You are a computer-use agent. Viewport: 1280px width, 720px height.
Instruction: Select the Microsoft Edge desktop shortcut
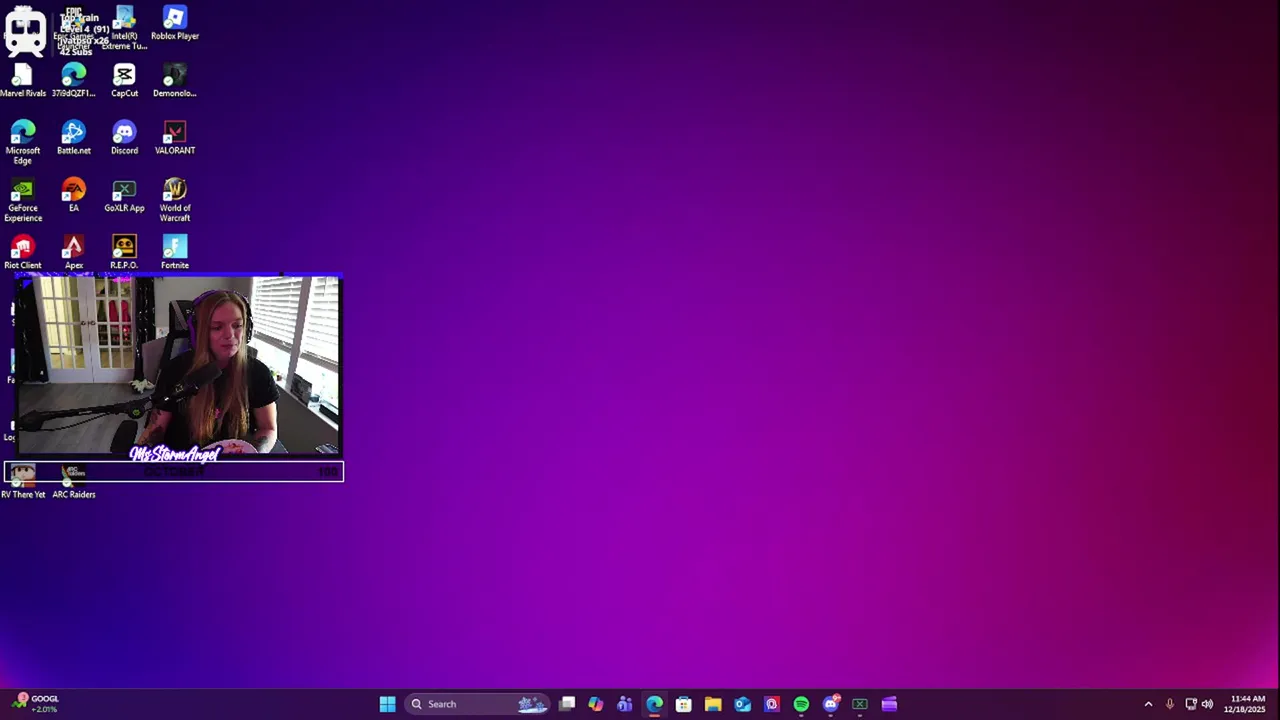click(23, 142)
